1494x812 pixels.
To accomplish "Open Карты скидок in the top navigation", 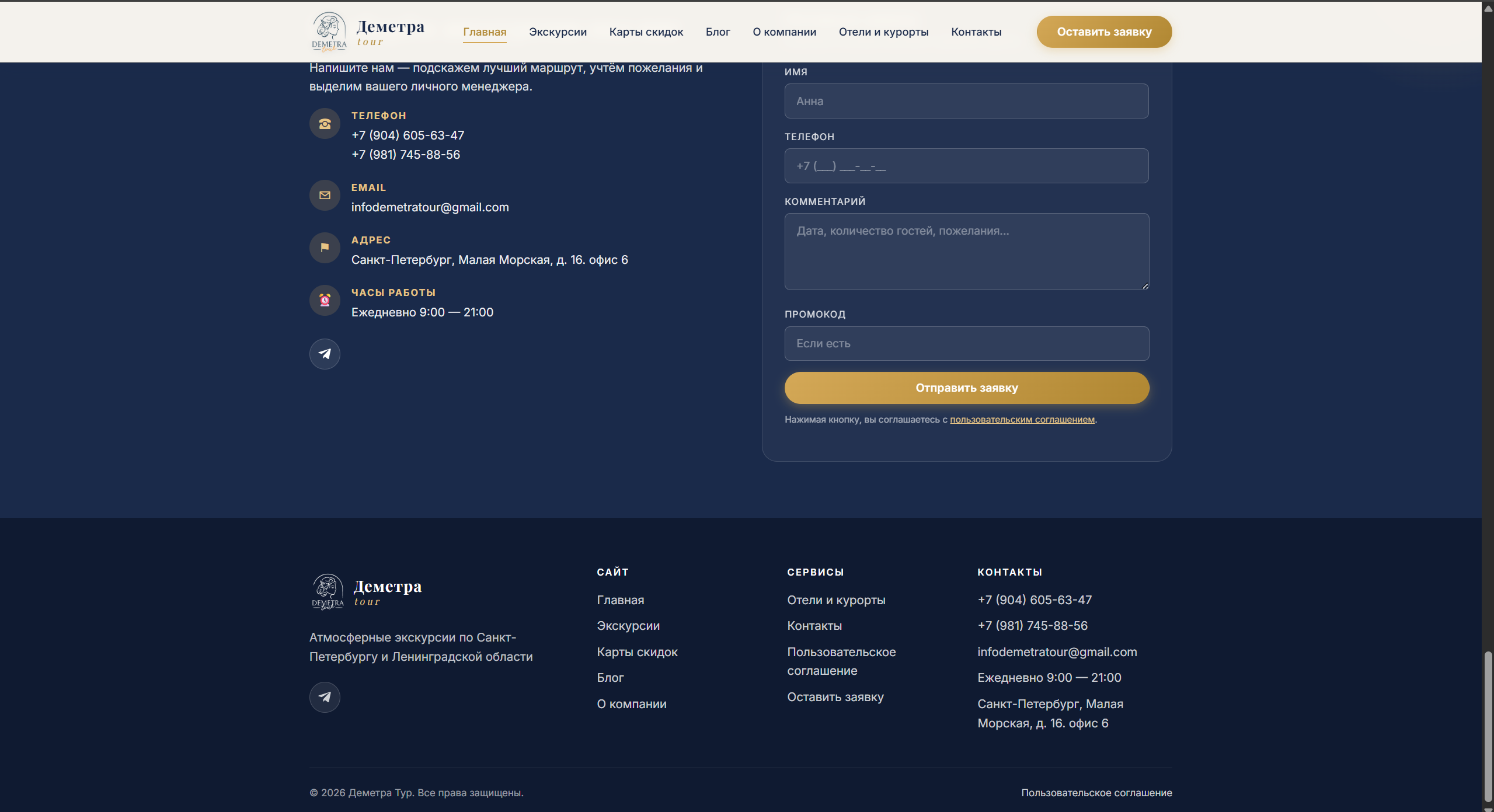I will [646, 32].
